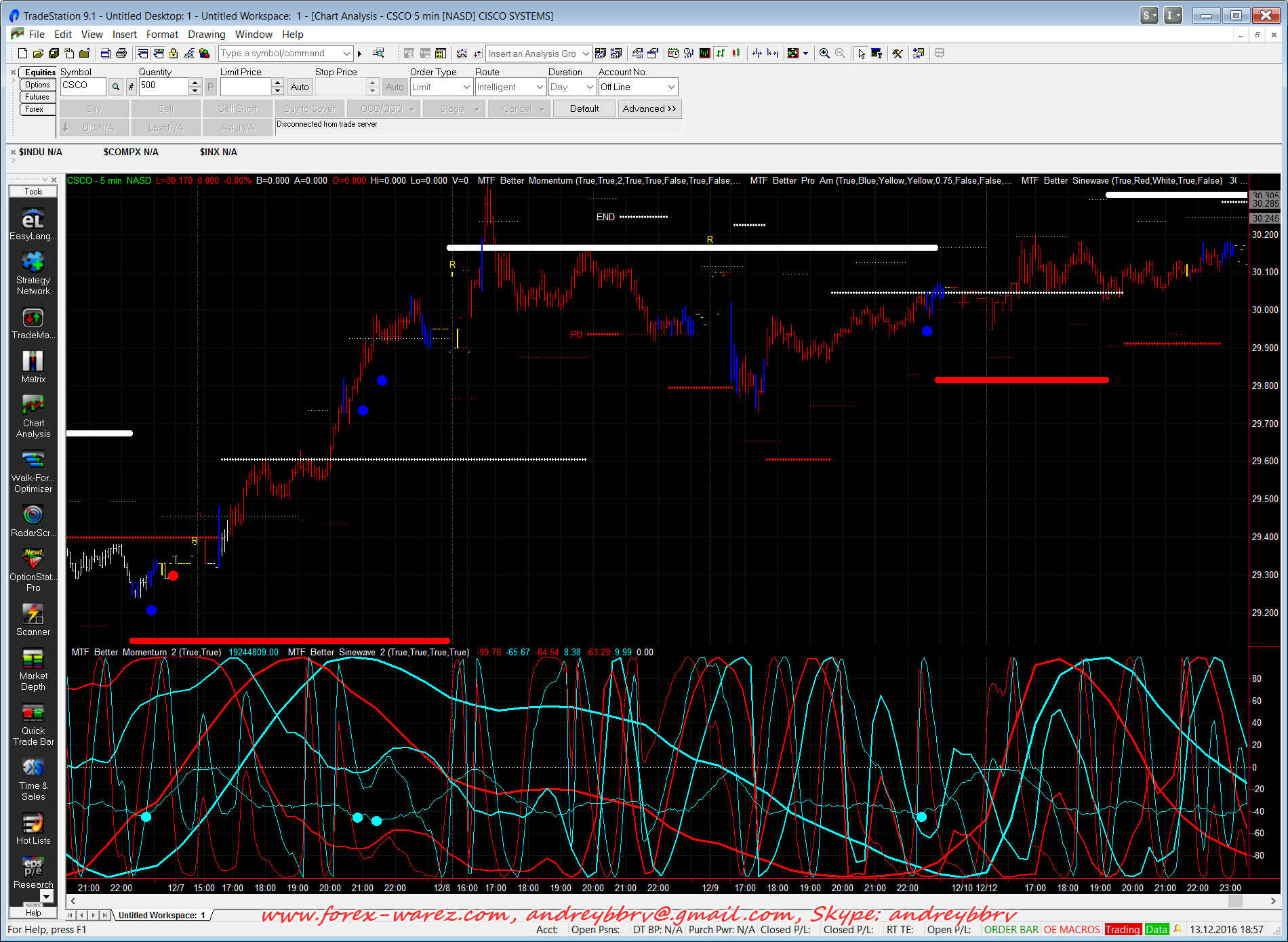
Task: Click the zoom in magnifier icon
Action: click(x=824, y=54)
